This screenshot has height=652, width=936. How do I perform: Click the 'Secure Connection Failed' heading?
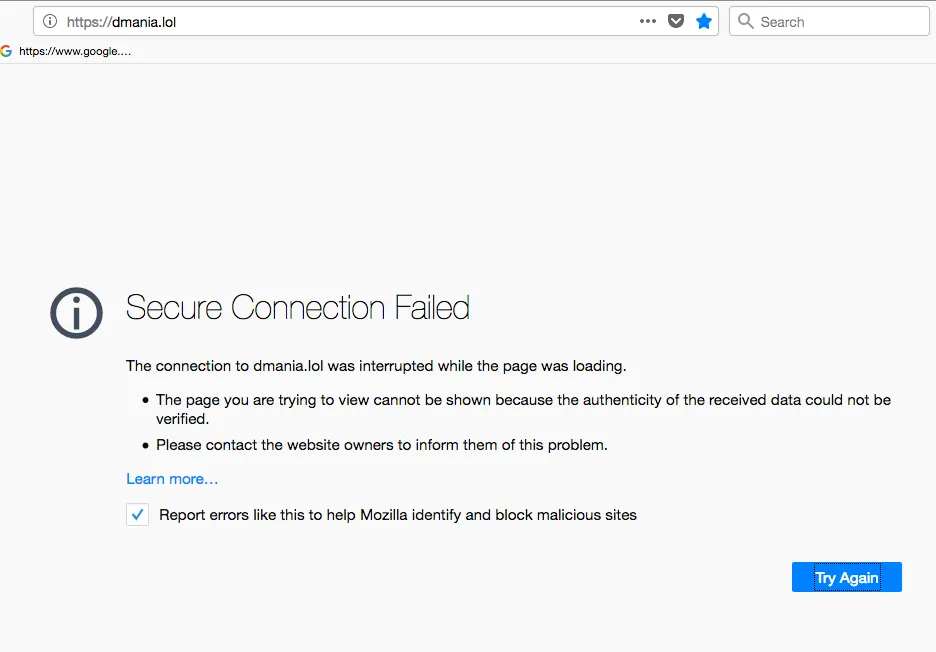(297, 308)
